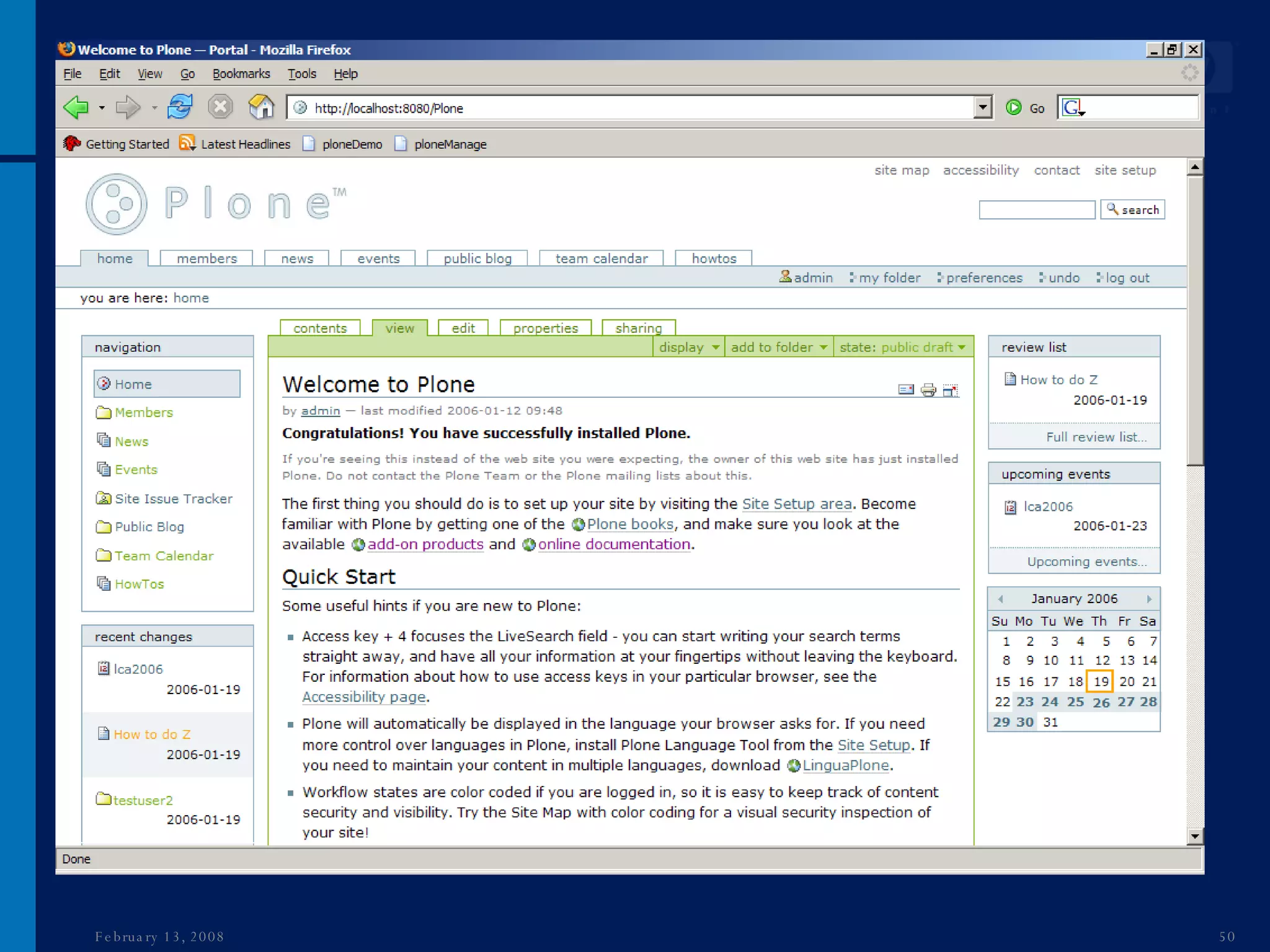Open the site map link
1270x952 pixels.
pos(902,170)
